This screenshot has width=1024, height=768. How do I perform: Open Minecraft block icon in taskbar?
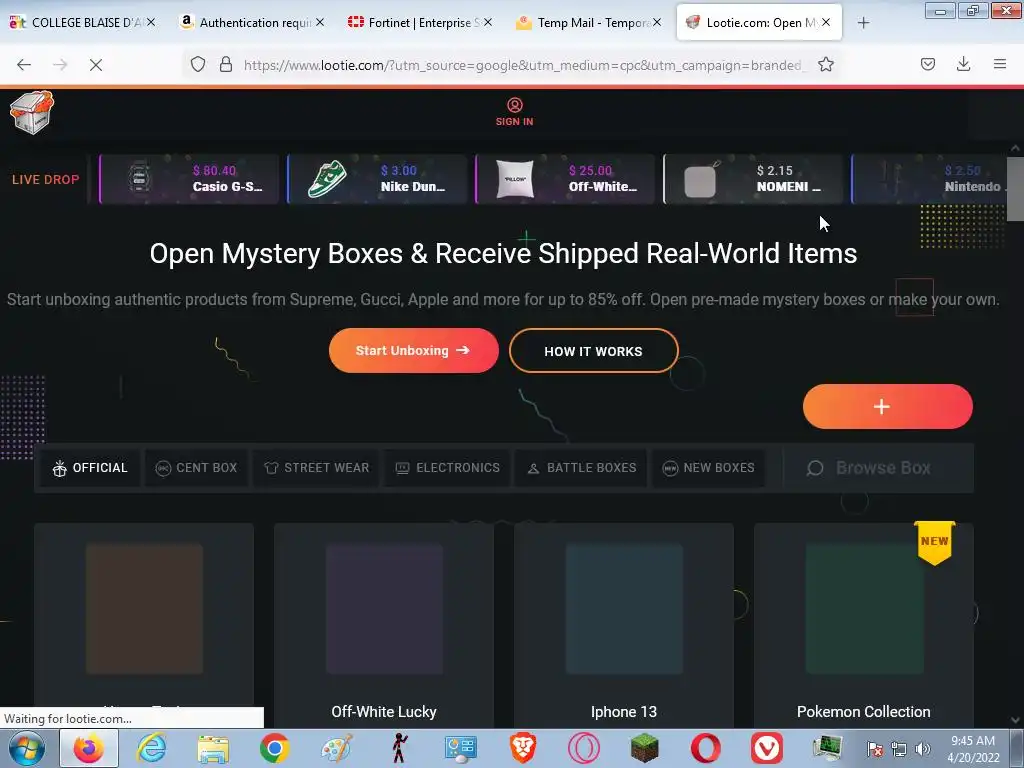click(x=645, y=748)
